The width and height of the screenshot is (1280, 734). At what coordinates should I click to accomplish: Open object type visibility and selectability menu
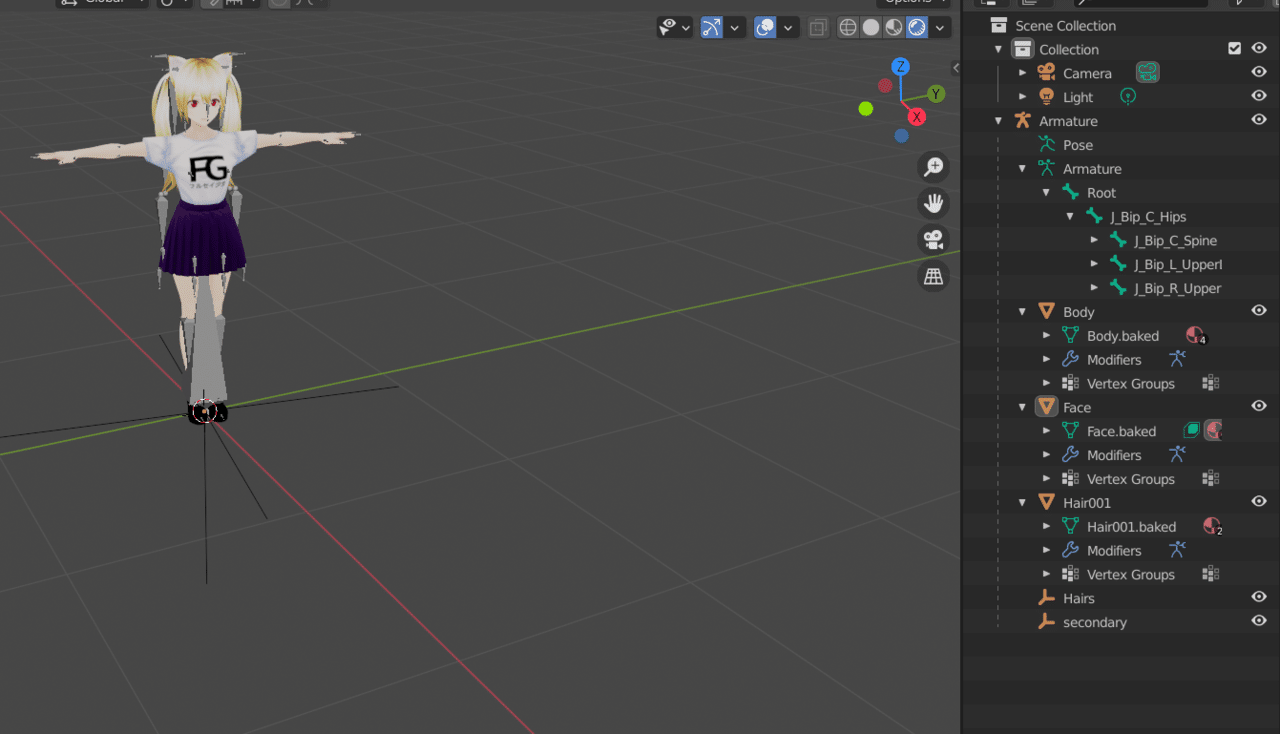(x=675, y=27)
